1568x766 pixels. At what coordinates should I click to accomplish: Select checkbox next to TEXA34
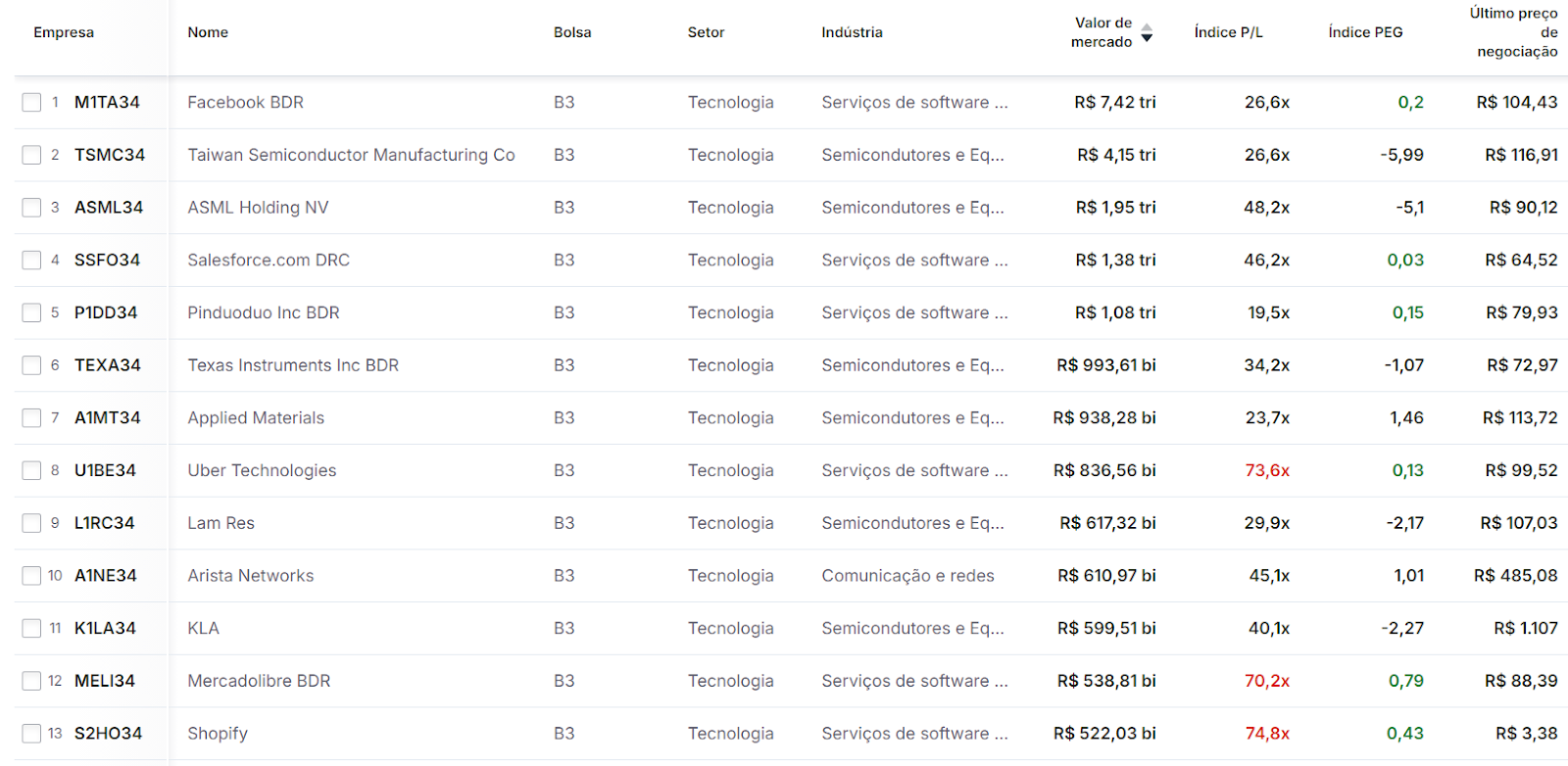point(32,365)
